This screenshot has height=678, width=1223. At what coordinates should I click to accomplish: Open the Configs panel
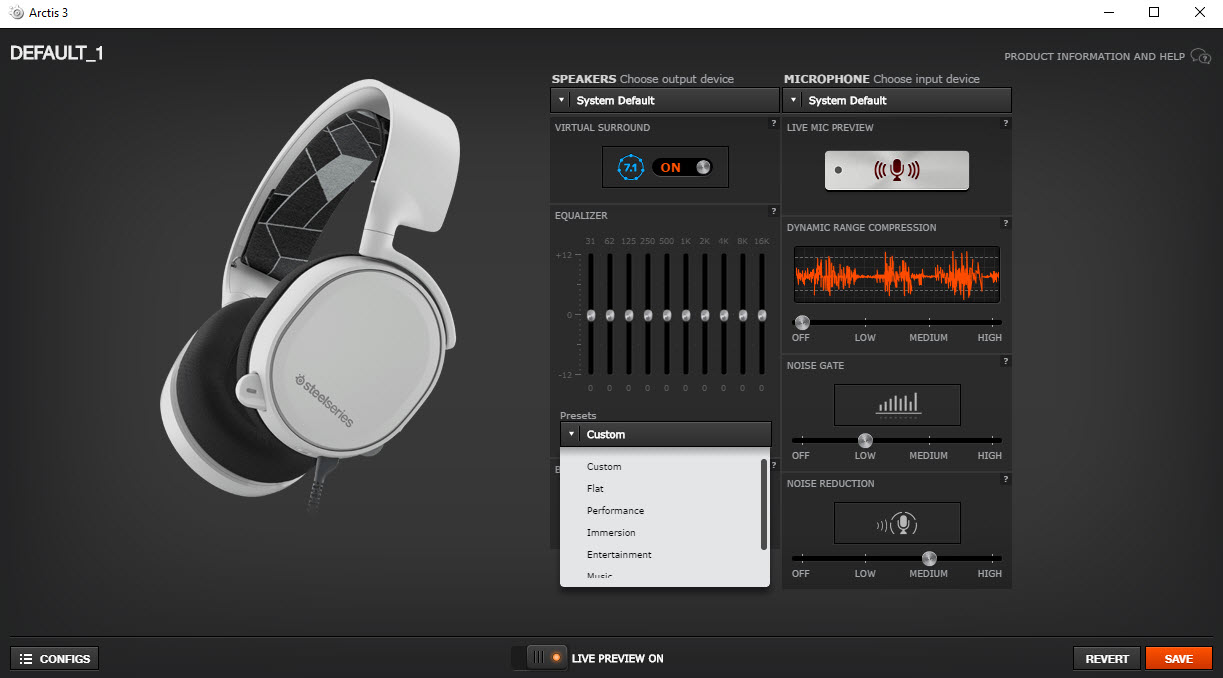(x=55, y=658)
